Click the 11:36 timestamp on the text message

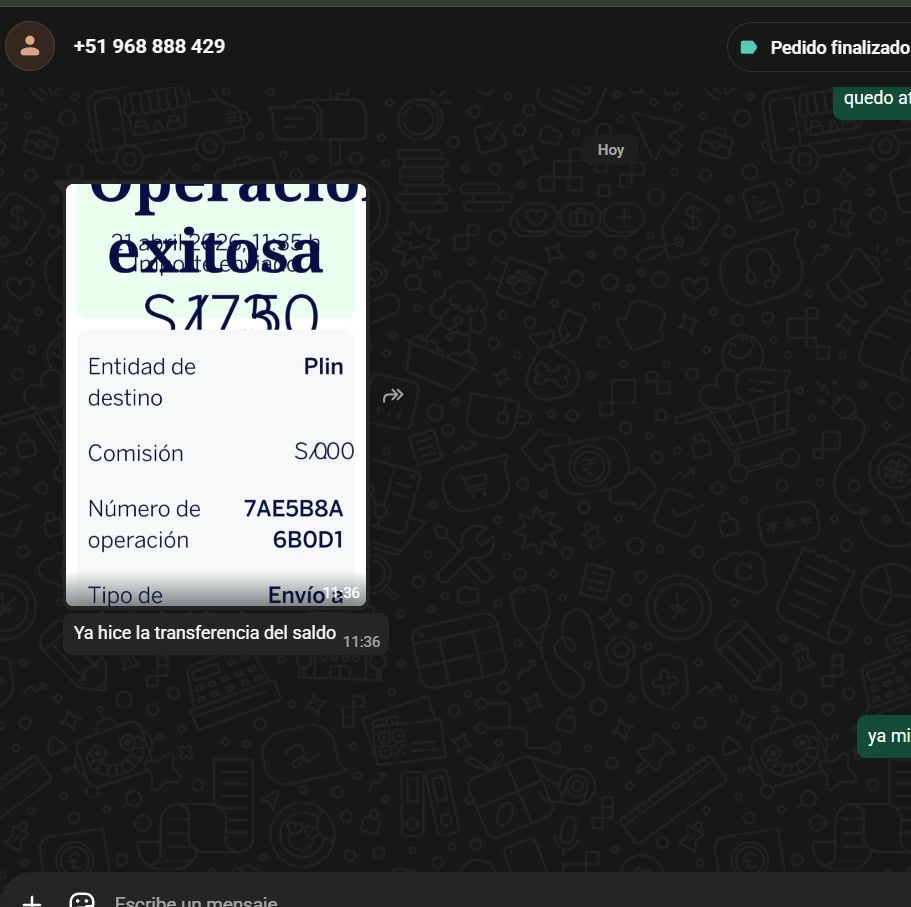pyautogui.click(x=361, y=642)
